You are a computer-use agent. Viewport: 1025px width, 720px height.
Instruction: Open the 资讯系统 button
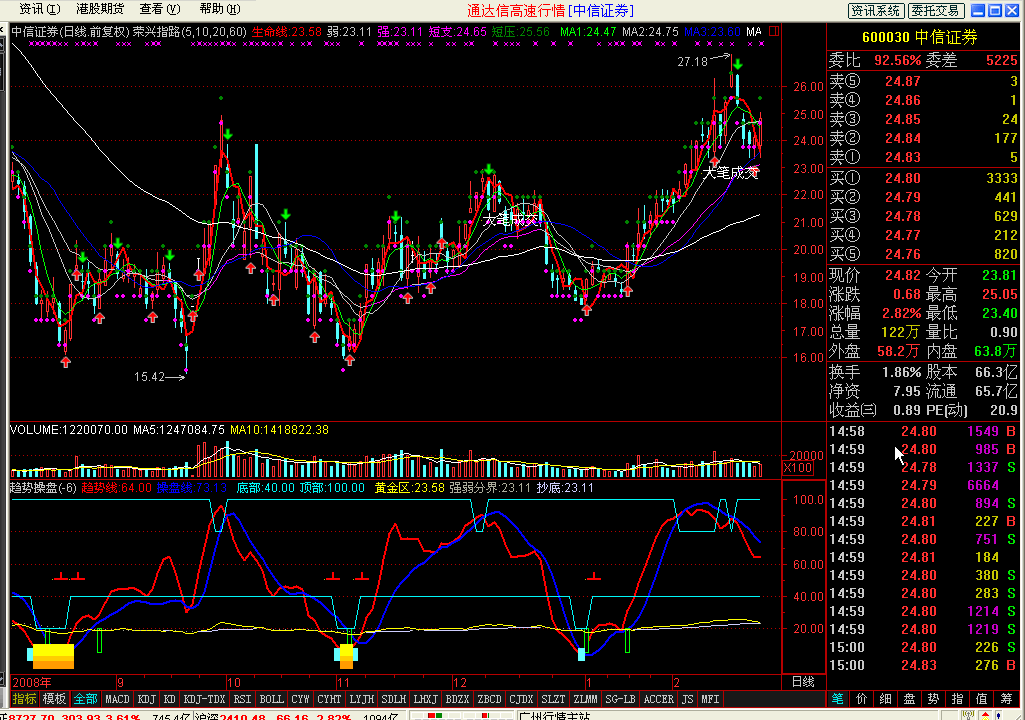[876, 10]
